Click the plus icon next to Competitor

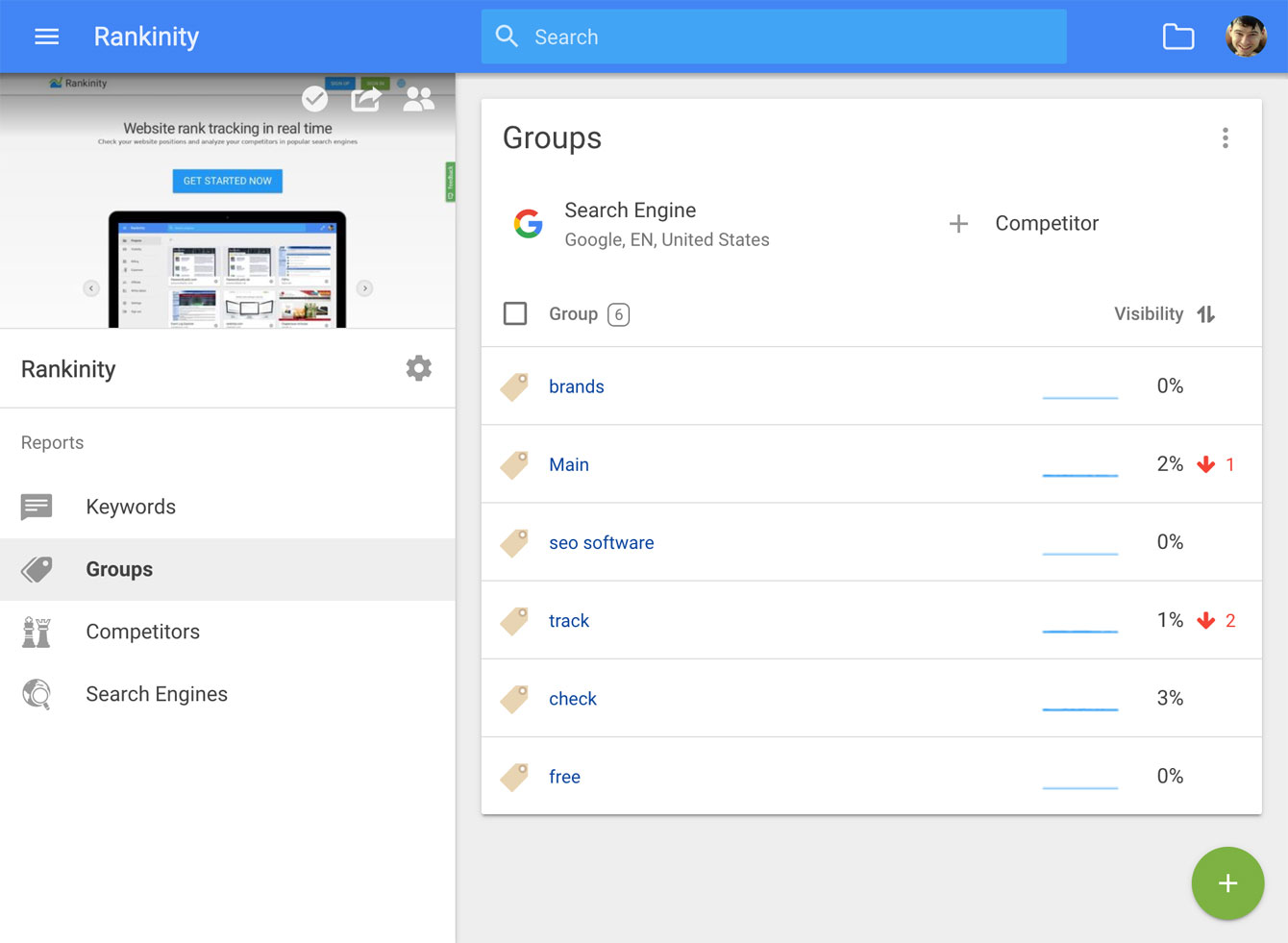point(958,224)
